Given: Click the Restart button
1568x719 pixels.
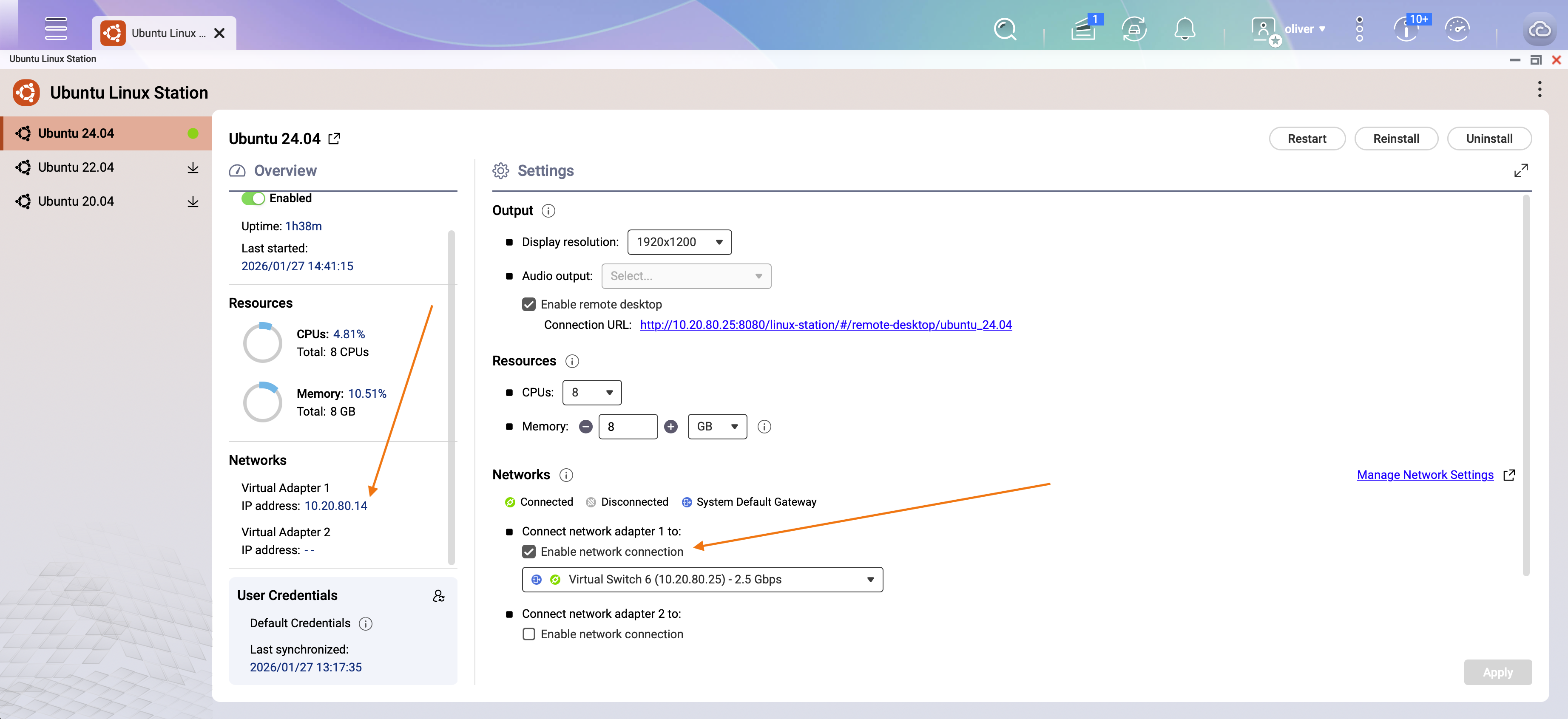Looking at the screenshot, I should click(1307, 138).
